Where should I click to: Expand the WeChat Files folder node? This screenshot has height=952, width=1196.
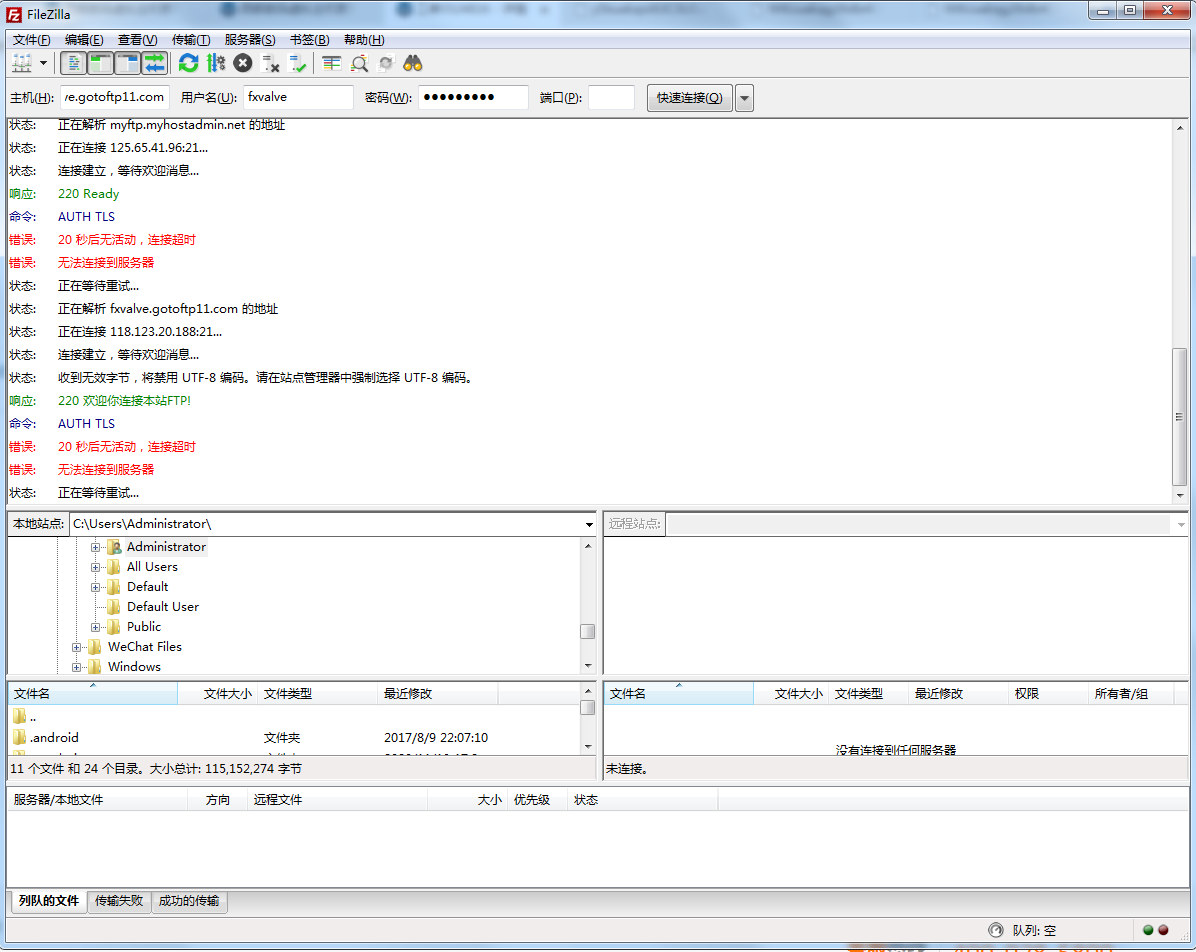click(x=77, y=647)
